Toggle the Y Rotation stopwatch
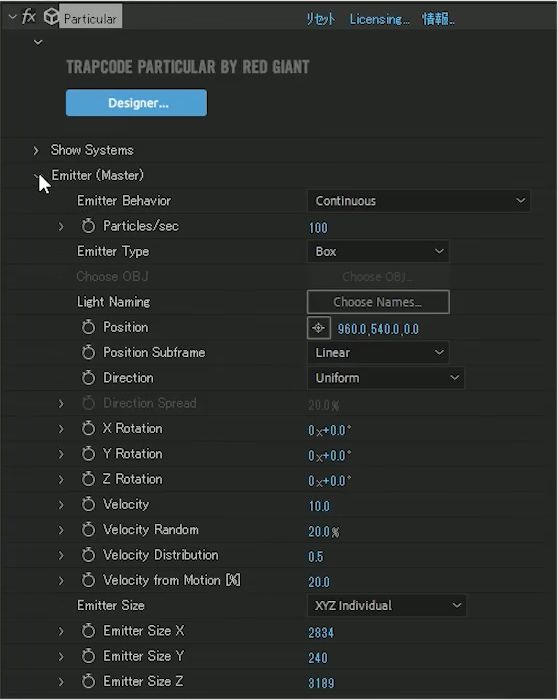 tap(88, 454)
